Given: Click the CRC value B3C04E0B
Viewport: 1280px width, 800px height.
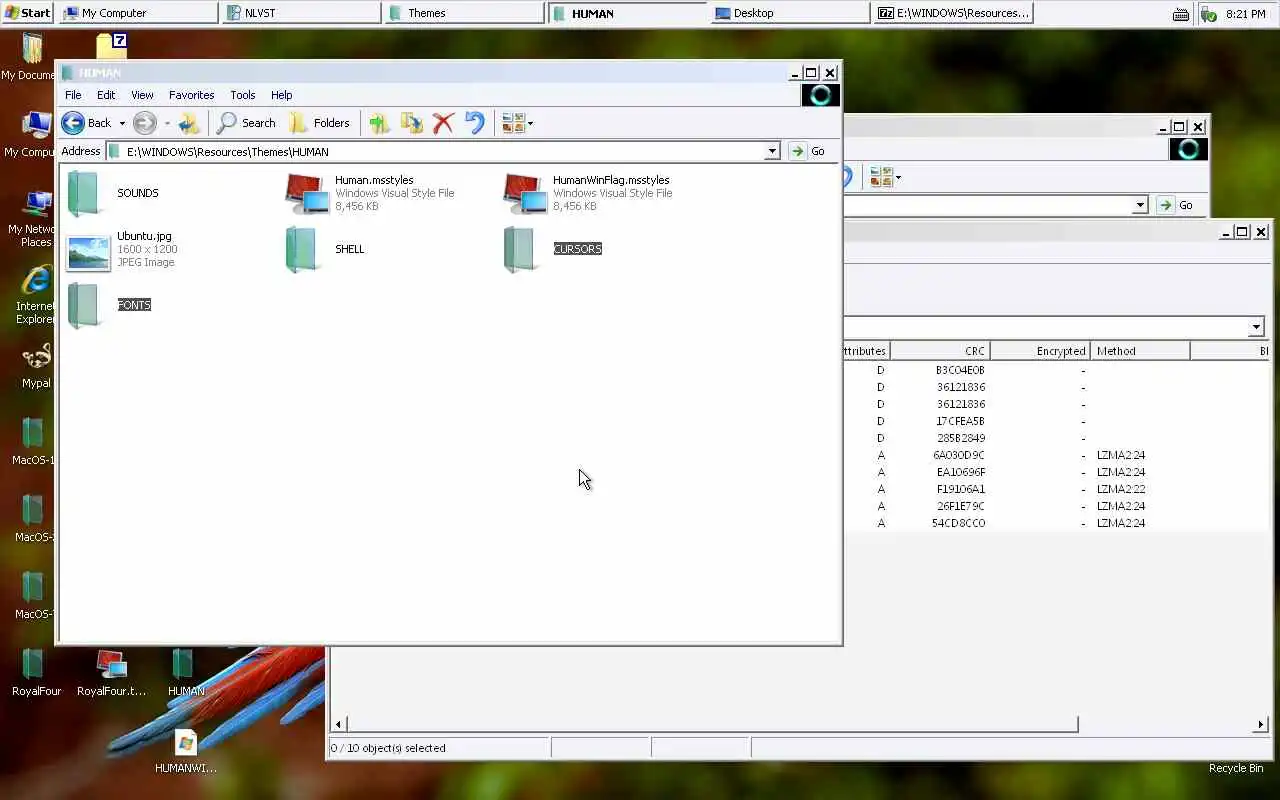Looking at the screenshot, I should coord(960,370).
